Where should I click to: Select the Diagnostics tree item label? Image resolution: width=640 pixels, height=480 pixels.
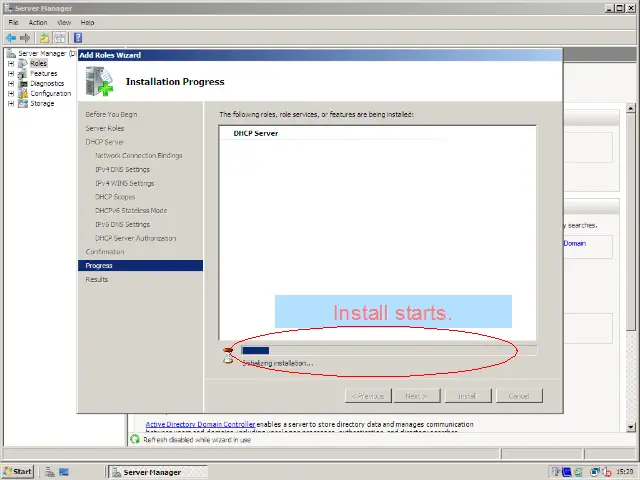47,84
